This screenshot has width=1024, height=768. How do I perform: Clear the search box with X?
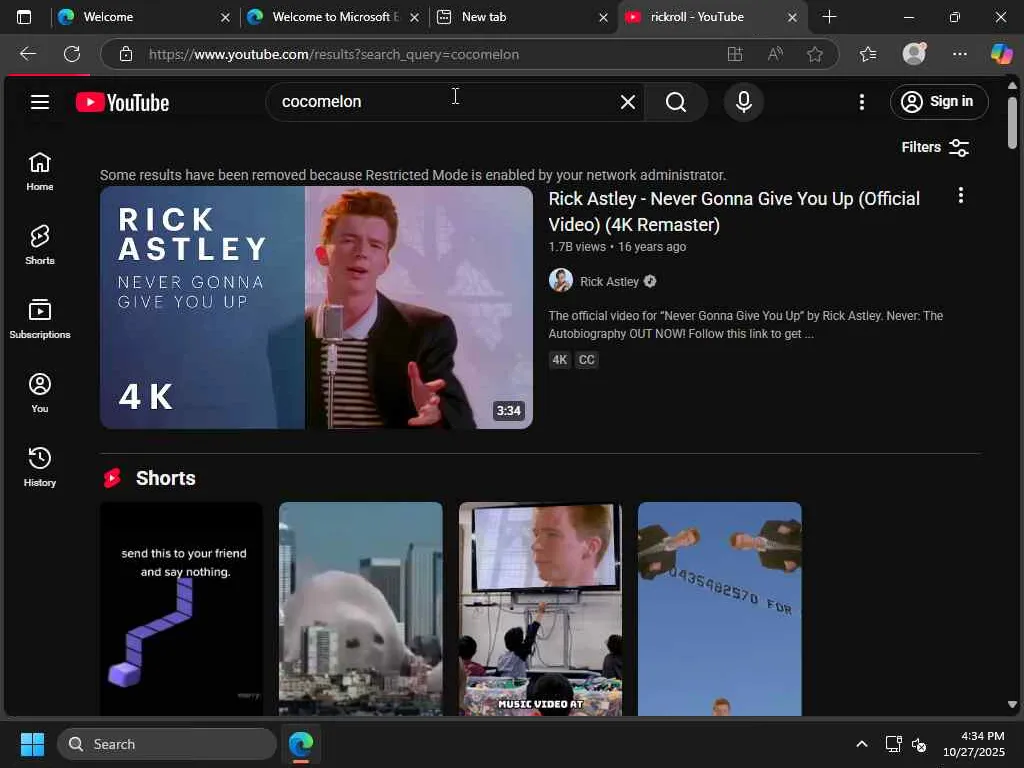pyautogui.click(x=628, y=102)
